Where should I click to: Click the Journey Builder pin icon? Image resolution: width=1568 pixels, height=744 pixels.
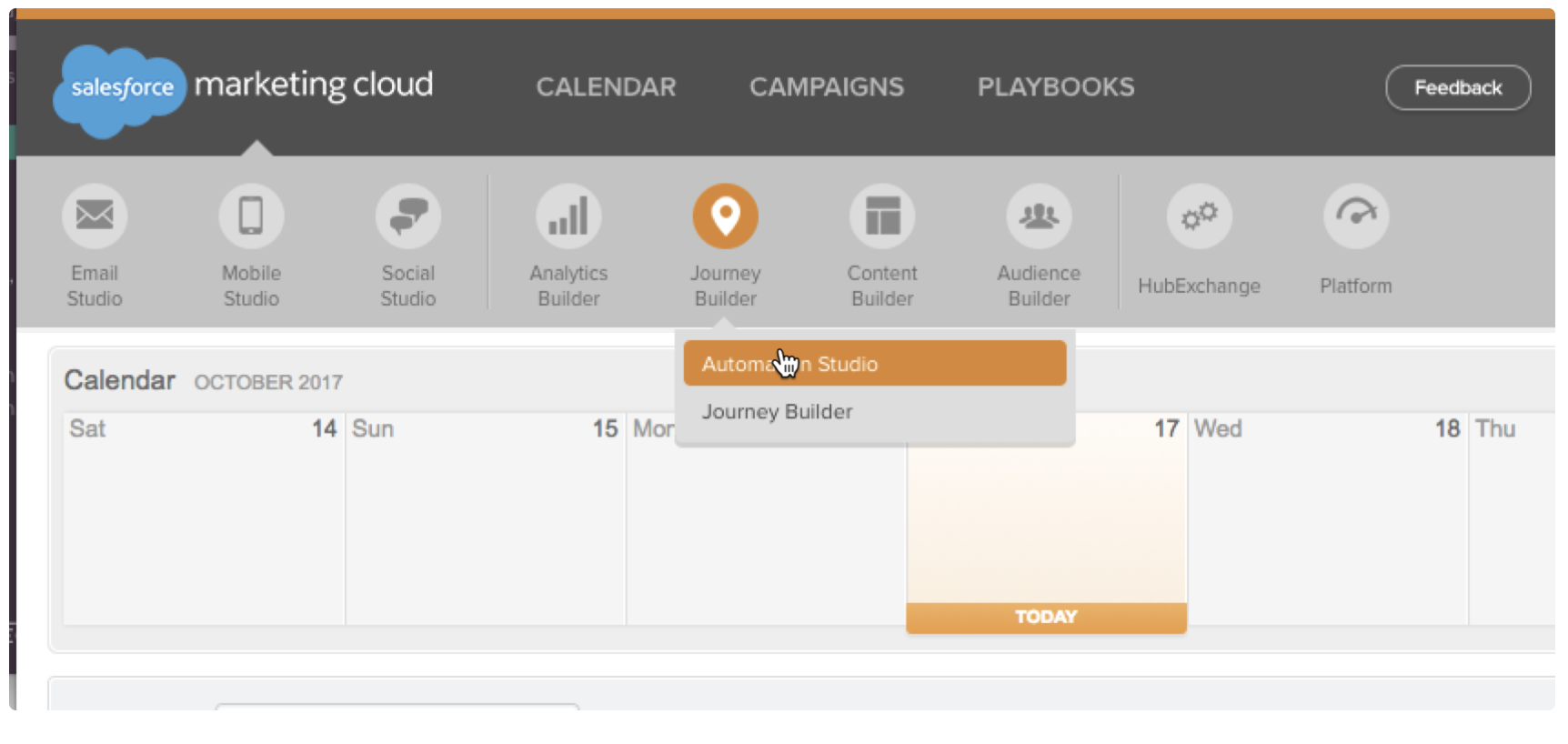(725, 216)
